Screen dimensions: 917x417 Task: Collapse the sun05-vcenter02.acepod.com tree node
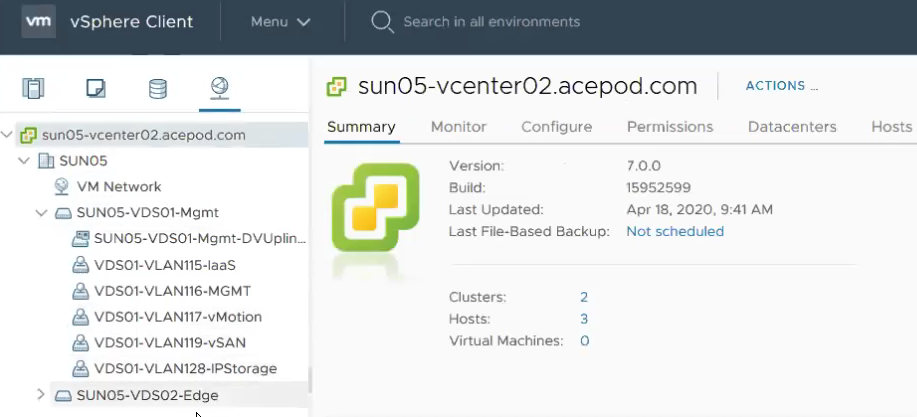click(x=7, y=135)
